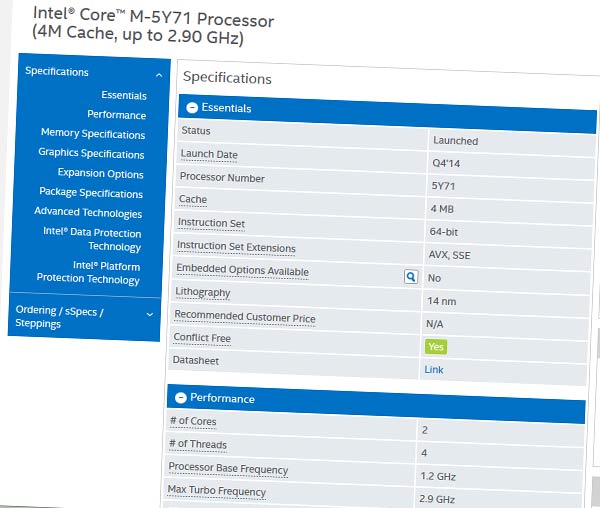600x508 pixels.
Task: Select the 1.2 GHz base frequency value
Action: click(x=438, y=476)
